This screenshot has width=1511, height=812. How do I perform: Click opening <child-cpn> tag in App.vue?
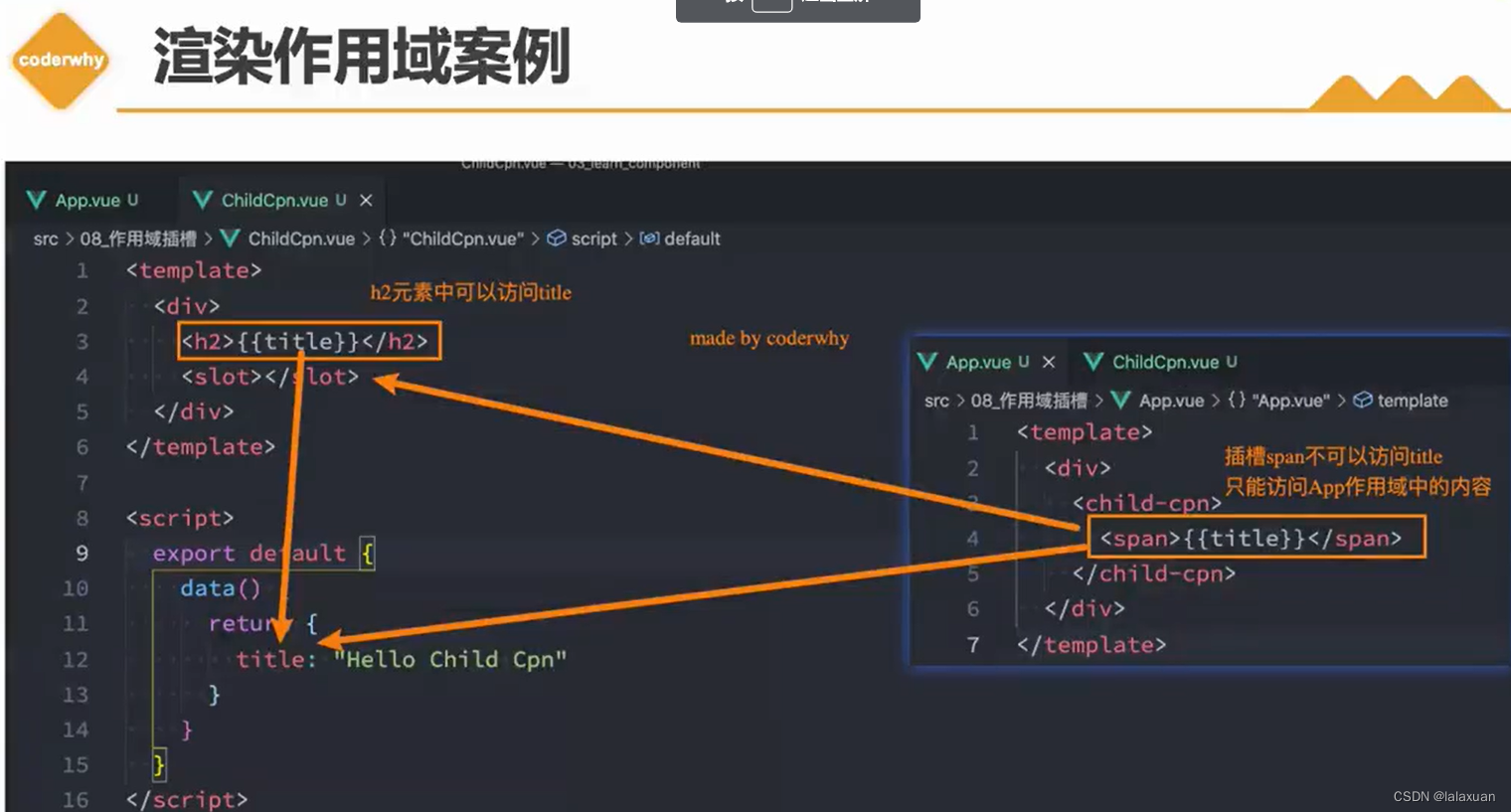coord(1147,503)
